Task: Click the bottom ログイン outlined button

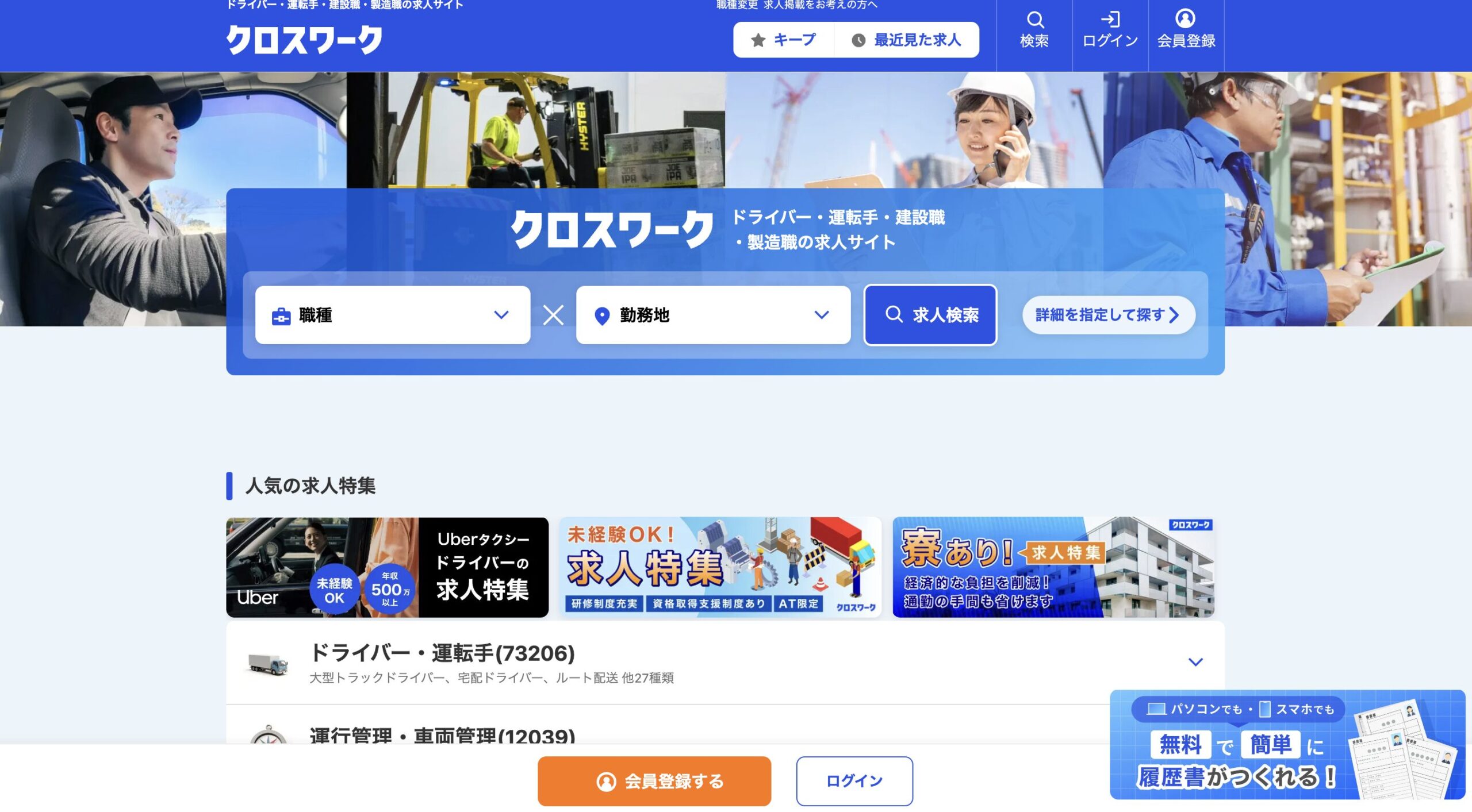Action: coord(854,781)
